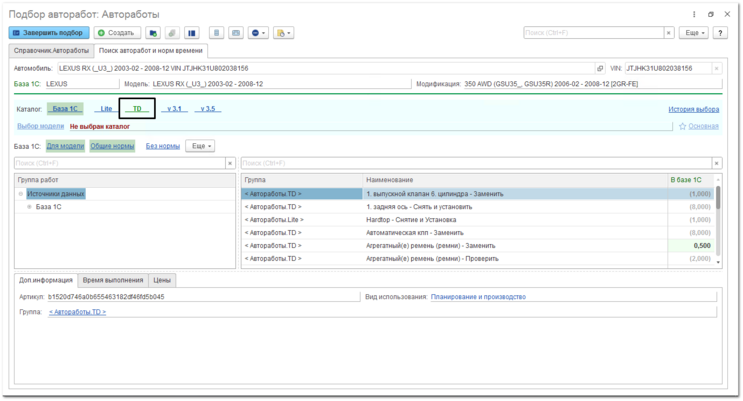Open the blue circle dropdown in toolbar

[258, 33]
